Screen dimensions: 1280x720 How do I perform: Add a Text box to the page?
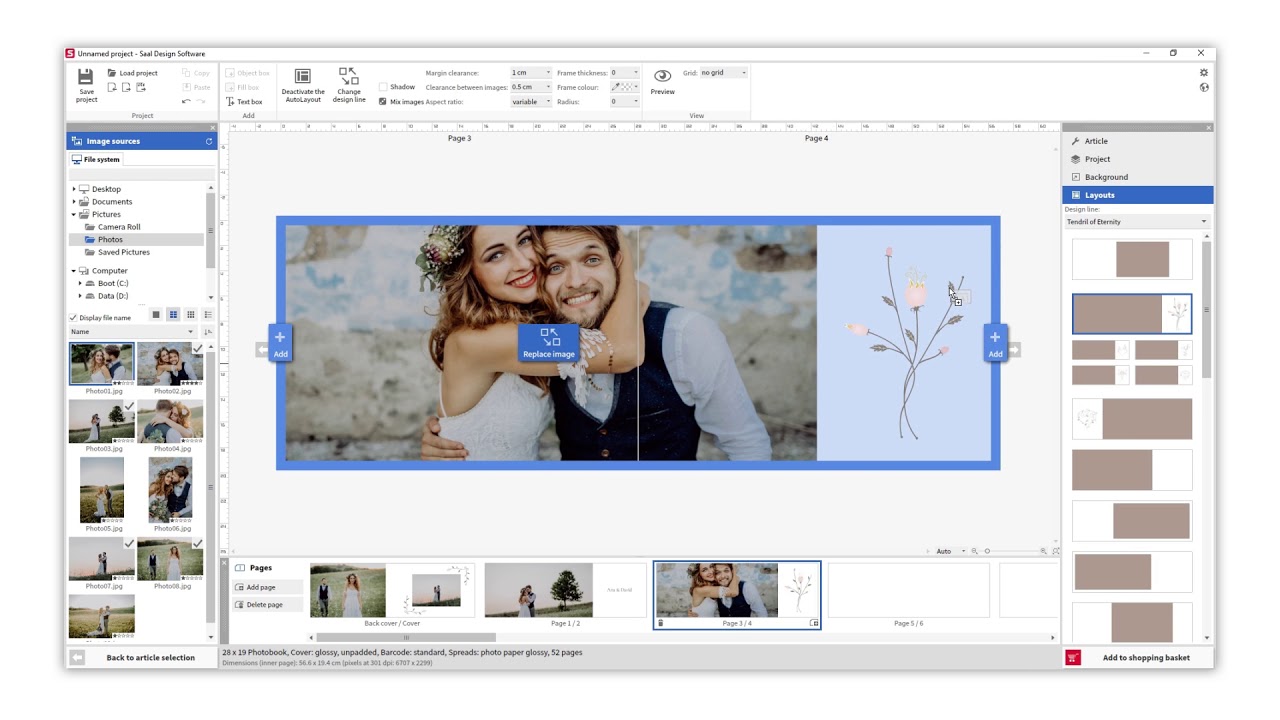pyautogui.click(x=244, y=101)
